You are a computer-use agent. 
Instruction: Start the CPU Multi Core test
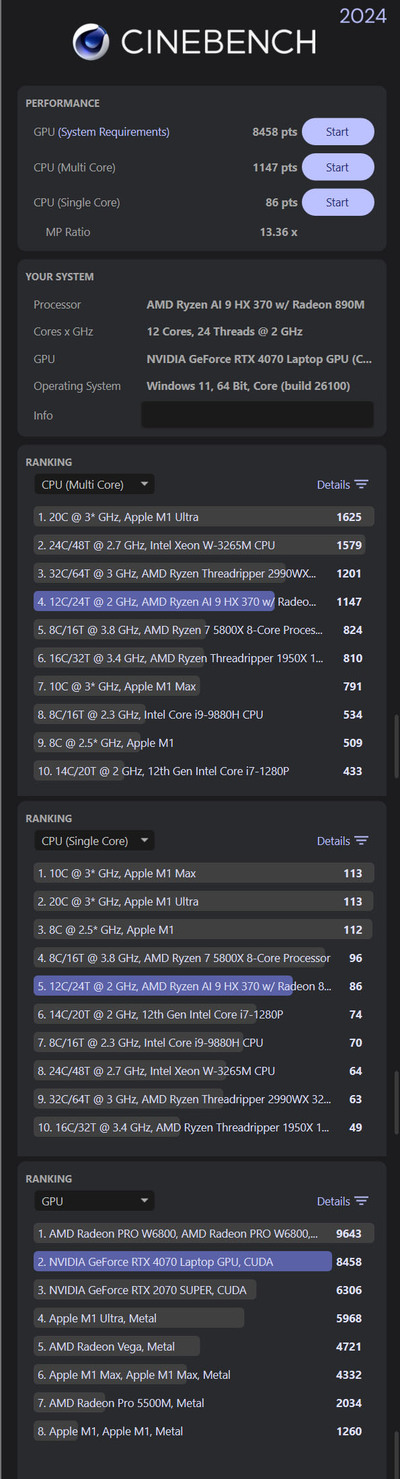(x=338, y=167)
